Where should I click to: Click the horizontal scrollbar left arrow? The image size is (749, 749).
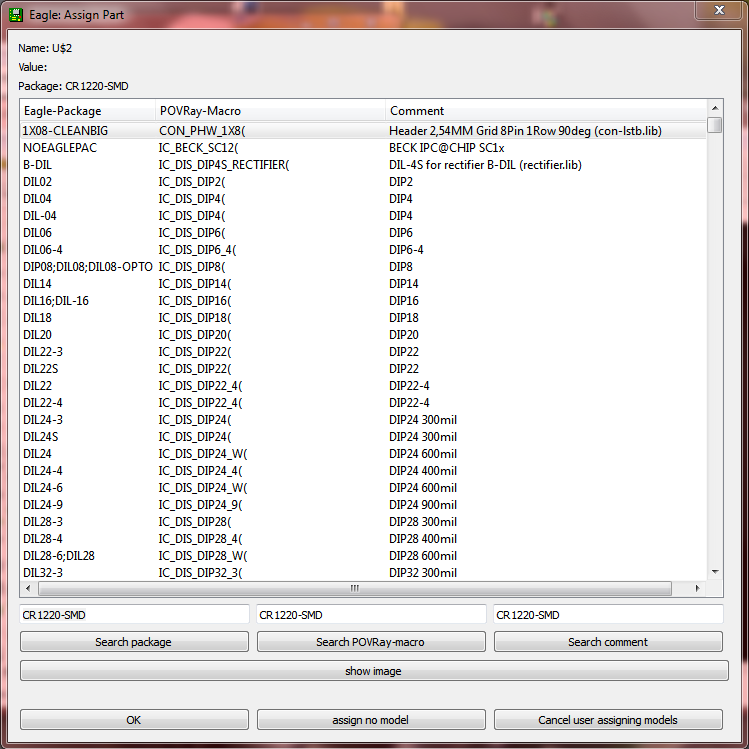tap(28, 588)
